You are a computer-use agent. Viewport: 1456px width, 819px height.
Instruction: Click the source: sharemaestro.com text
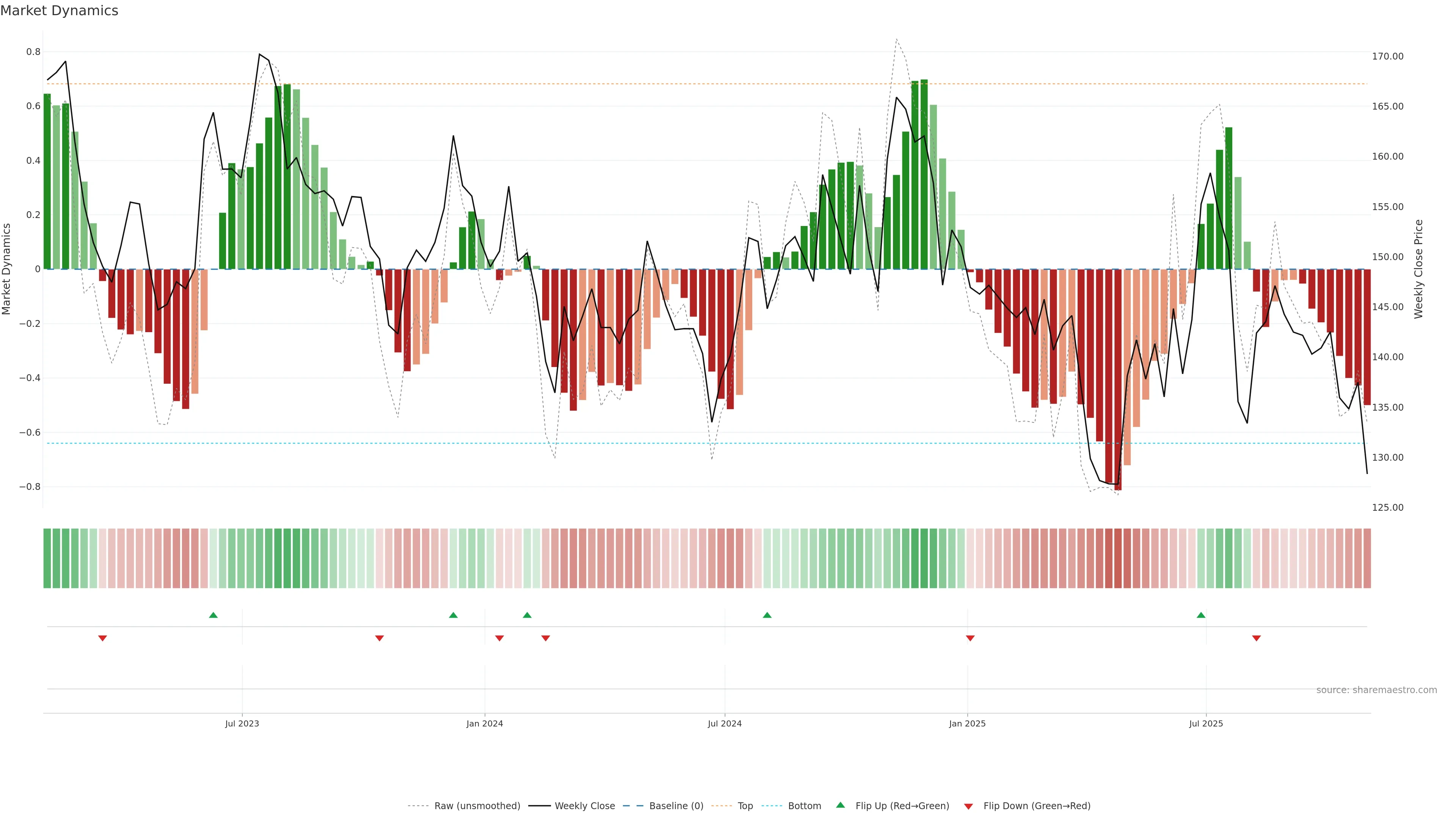(1376, 690)
